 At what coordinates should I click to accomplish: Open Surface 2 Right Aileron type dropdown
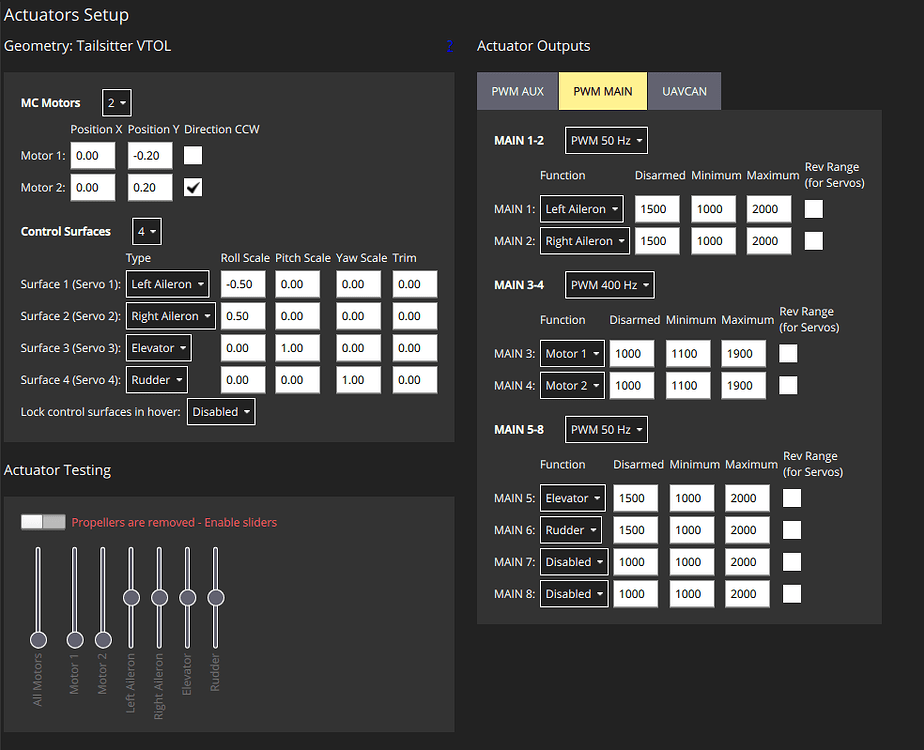coord(171,316)
